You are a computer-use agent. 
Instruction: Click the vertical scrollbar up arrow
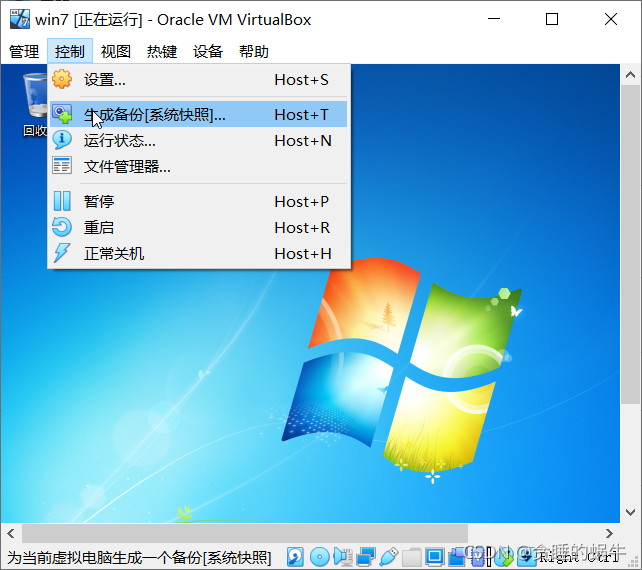(x=631, y=75)
